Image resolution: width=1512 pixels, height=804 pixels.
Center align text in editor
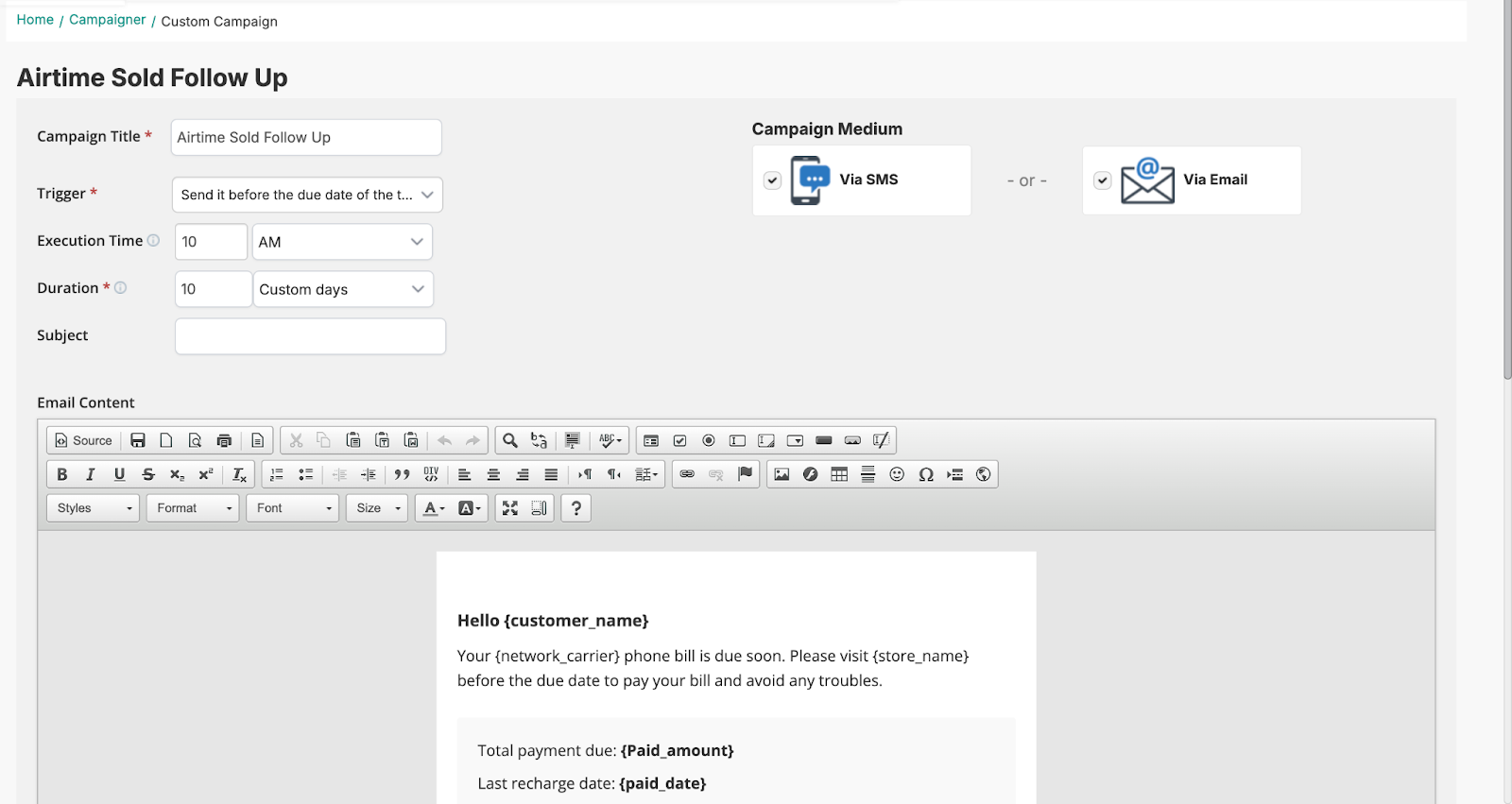tap(493, 474)
